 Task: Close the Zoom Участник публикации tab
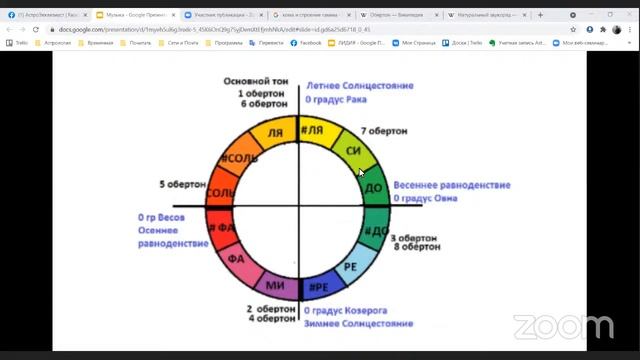(261, 15)
